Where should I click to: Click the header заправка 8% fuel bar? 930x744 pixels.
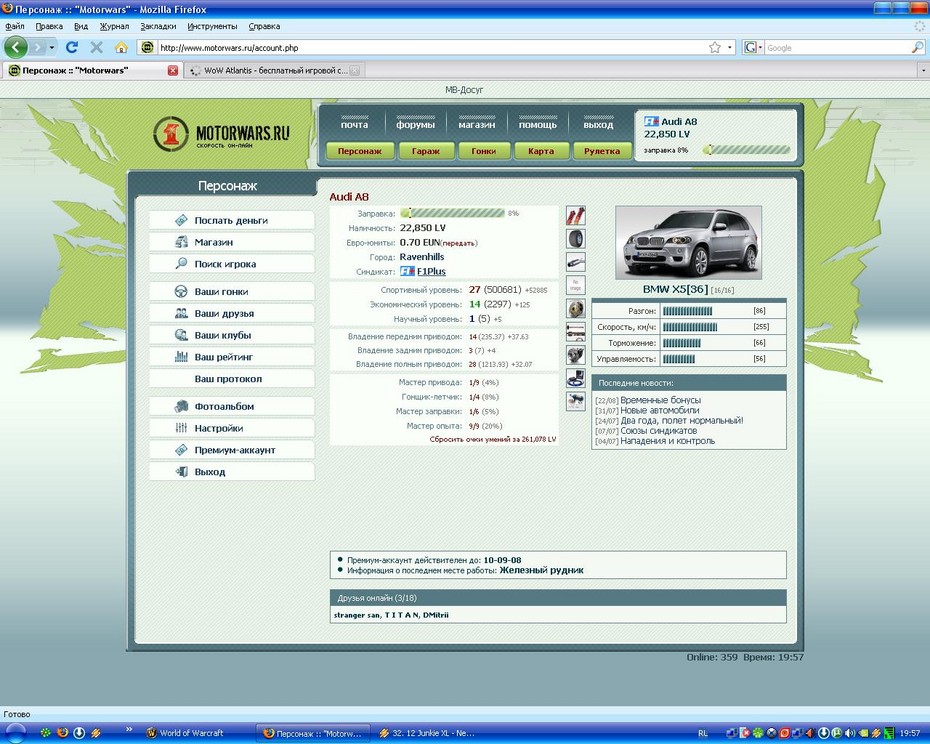click(747, 150)
